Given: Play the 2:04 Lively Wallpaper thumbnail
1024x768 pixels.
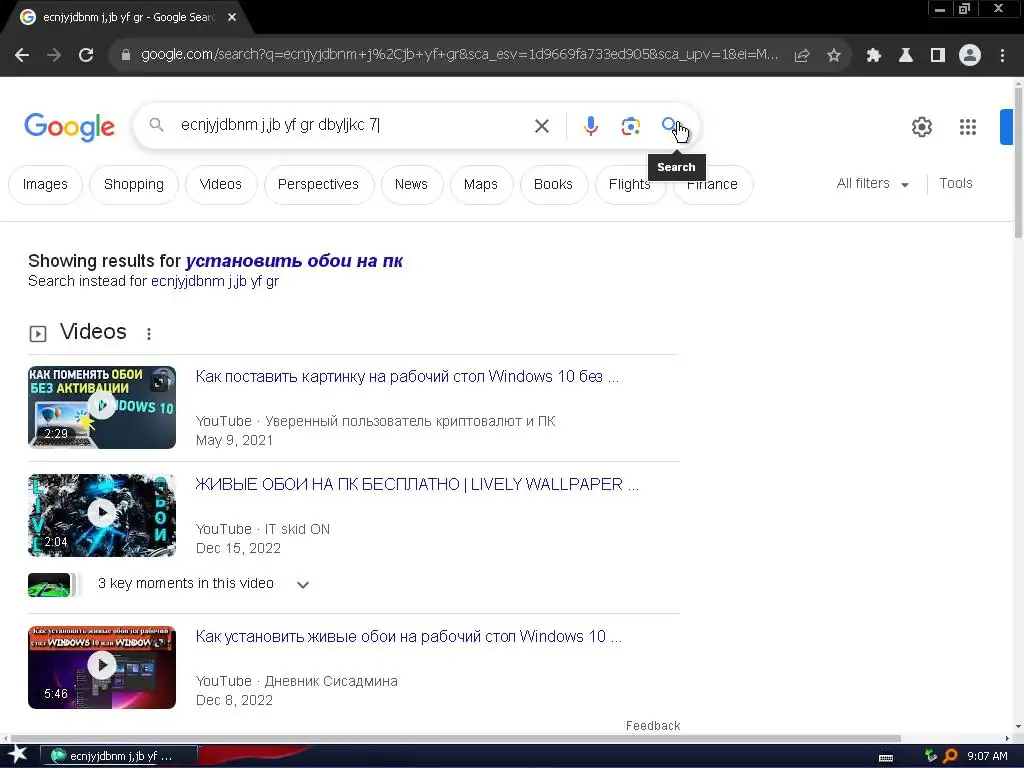Looking at the screenshot, I should point(102,515).
